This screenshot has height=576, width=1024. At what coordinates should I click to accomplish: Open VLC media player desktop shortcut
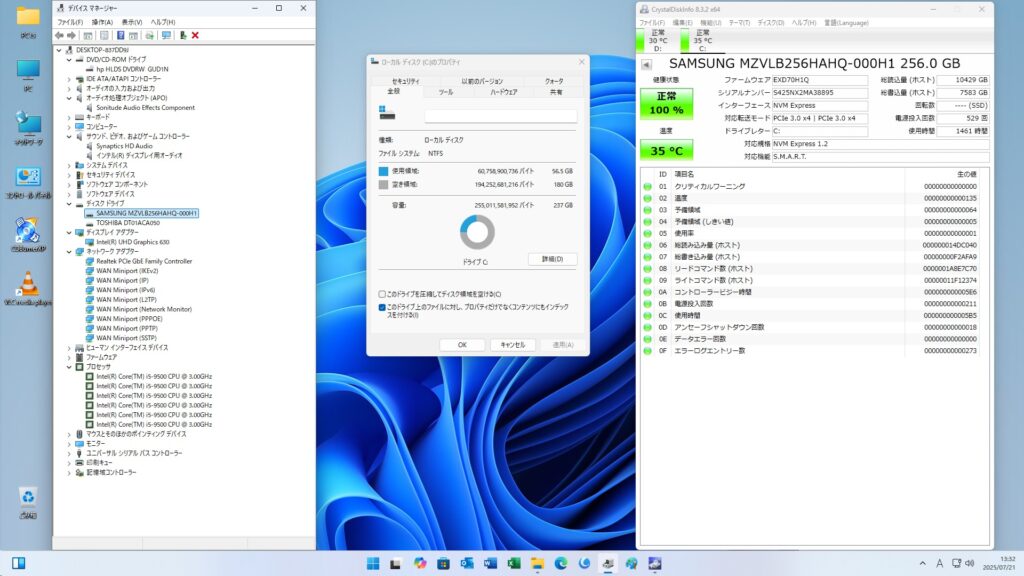(28, 286)
